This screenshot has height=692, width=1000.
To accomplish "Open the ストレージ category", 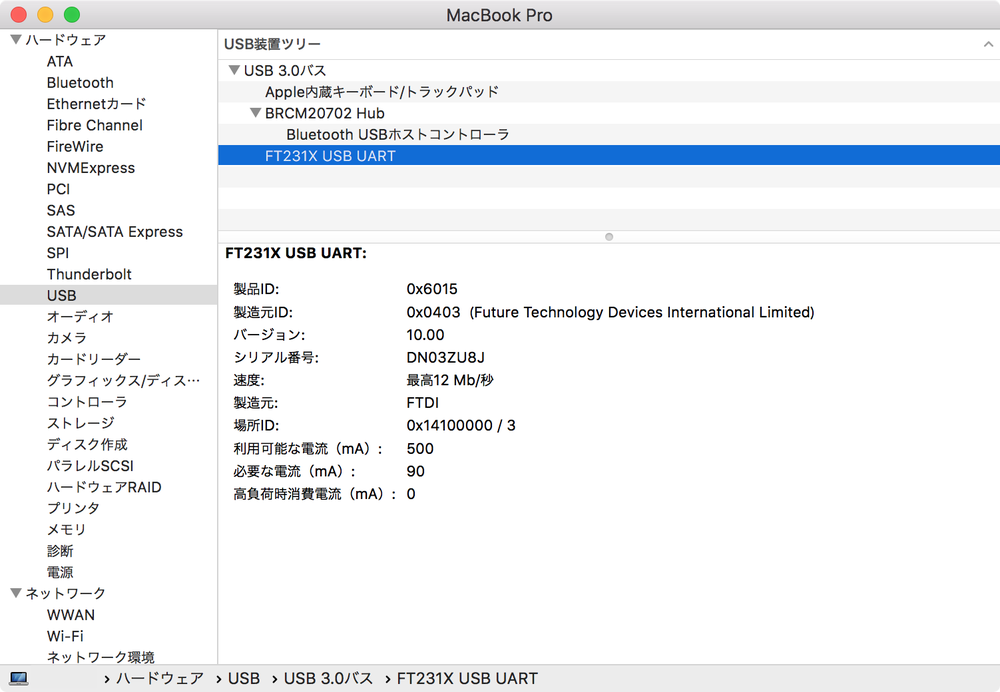I will [x=77, y=423].
